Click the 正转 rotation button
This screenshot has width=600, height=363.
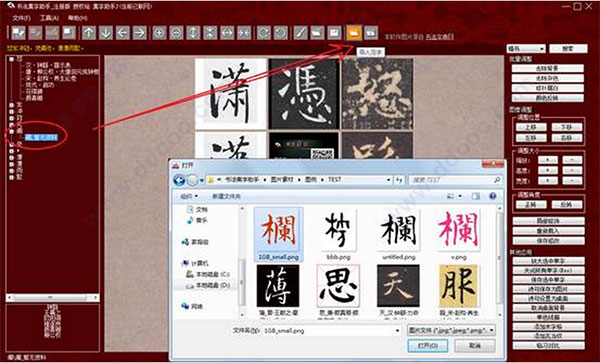(531, 204)
